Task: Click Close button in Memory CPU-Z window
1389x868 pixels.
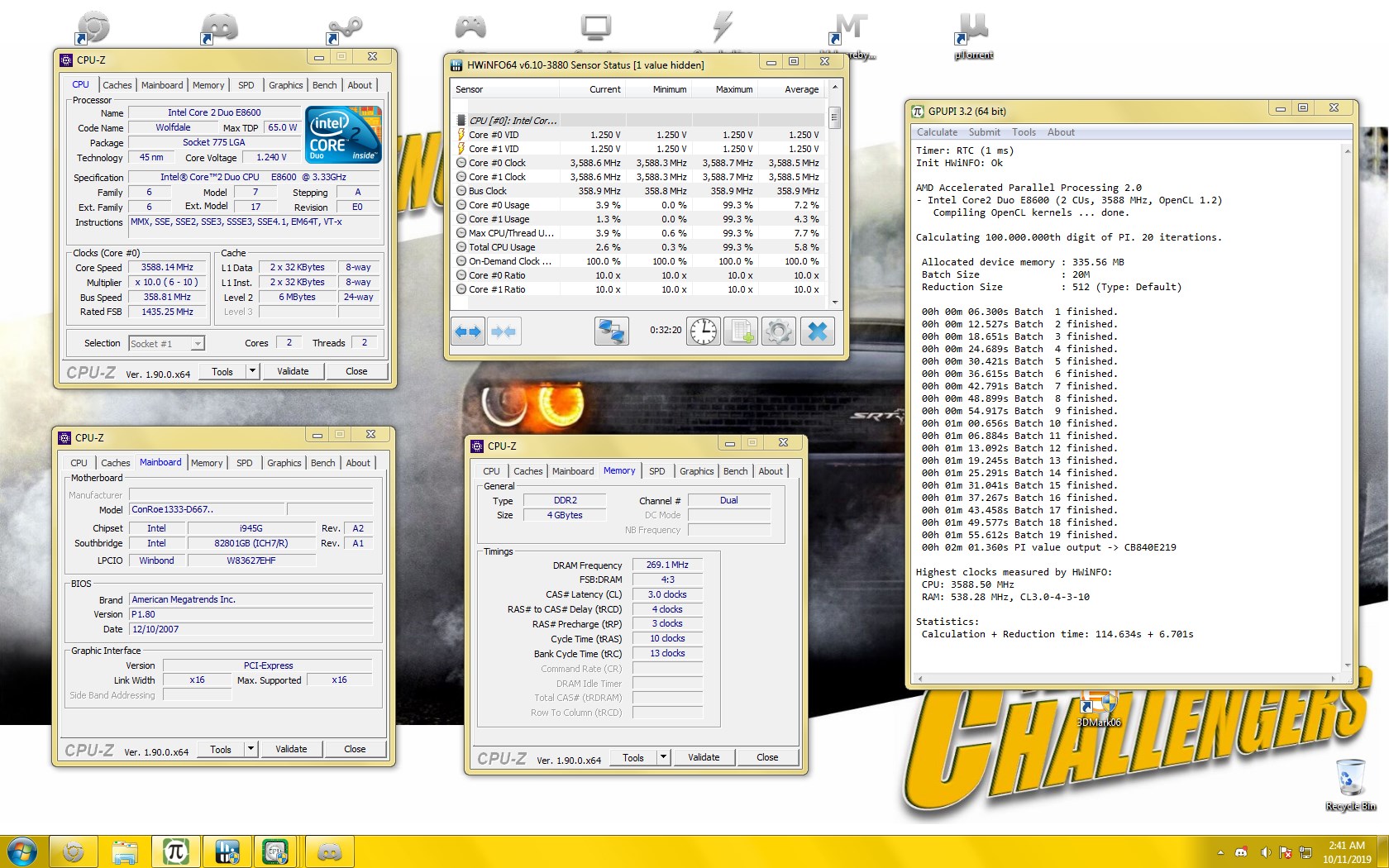Action: pos(767,757)
